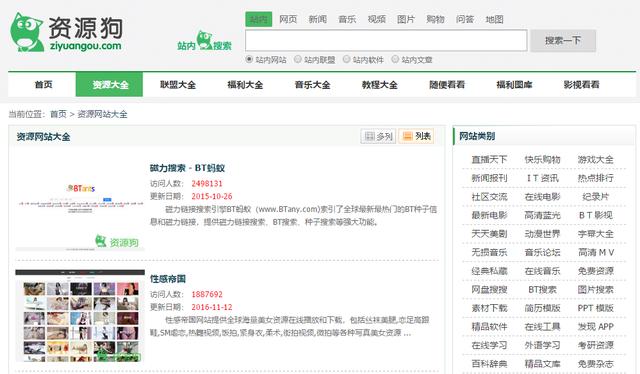Open the 无损音乐 category
This screenshot has height=374, width=640.
pos(489,252)
